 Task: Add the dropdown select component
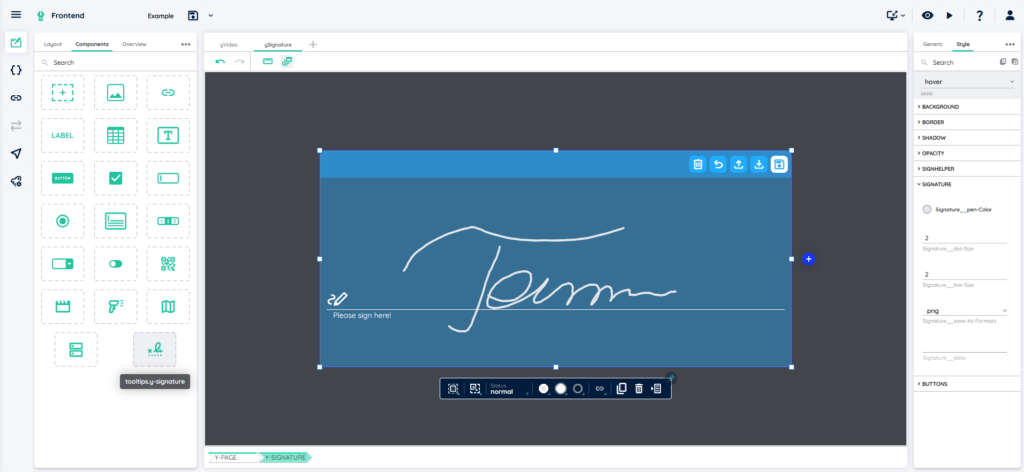pos(63,264)
